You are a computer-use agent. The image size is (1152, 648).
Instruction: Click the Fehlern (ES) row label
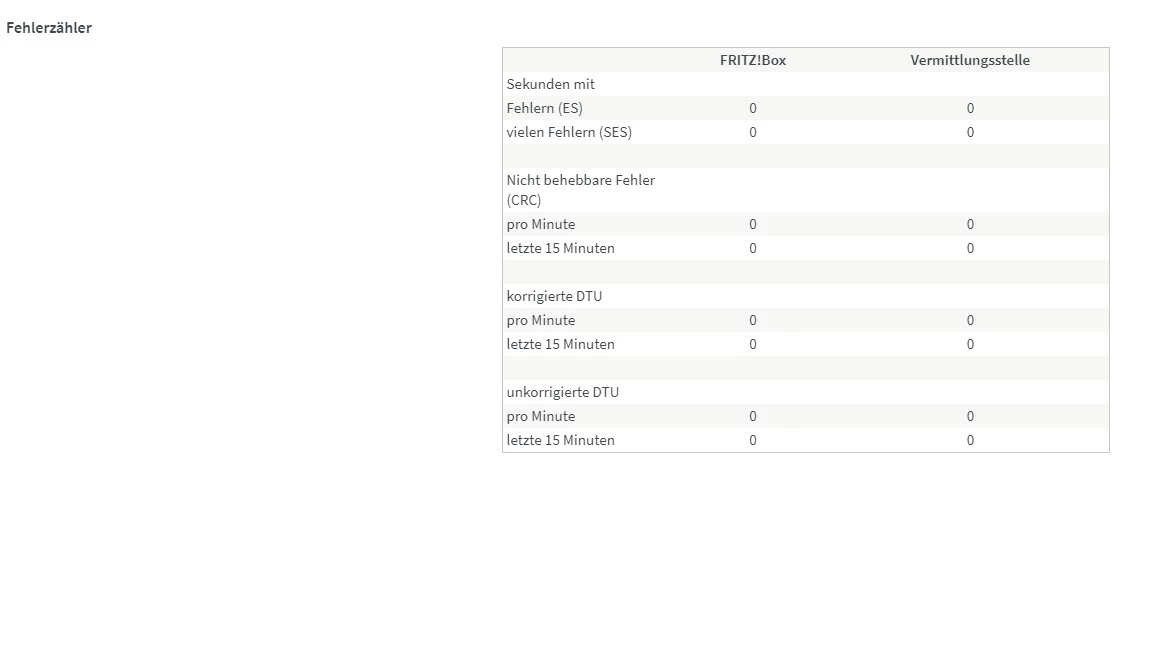click(544, 108)
